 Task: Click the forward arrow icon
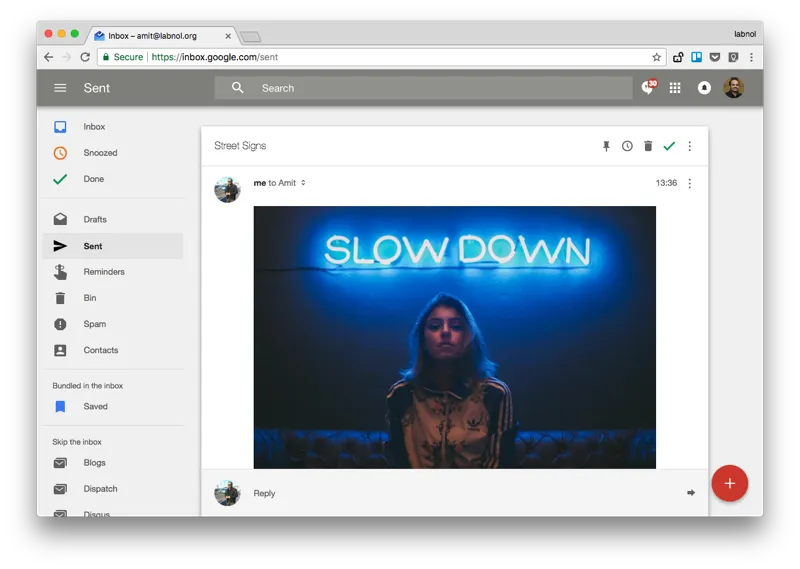click(690, 493)
